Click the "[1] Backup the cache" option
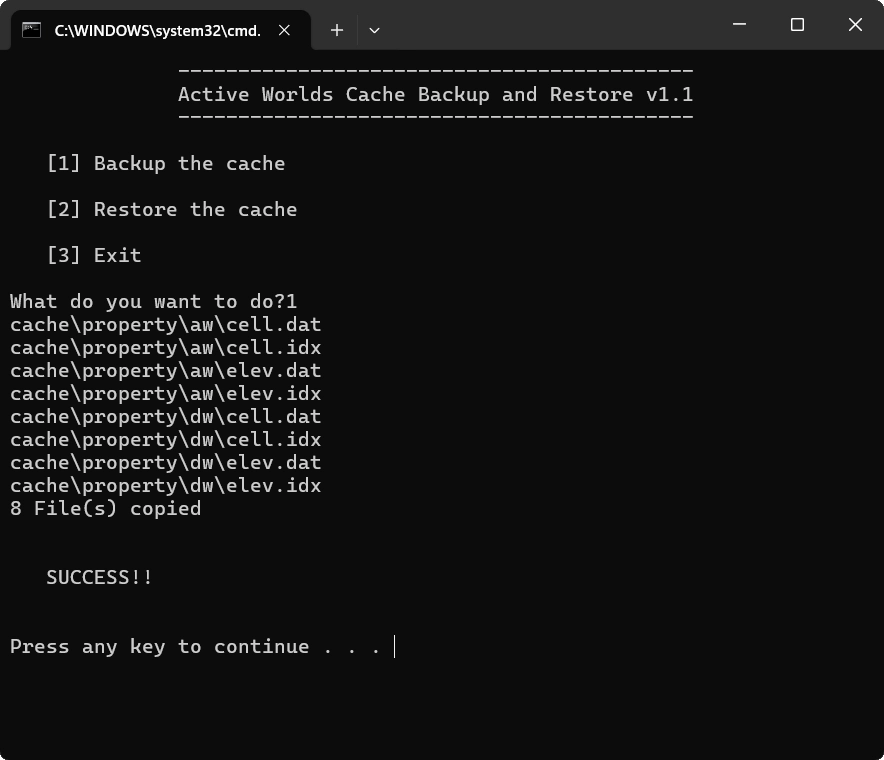The height and width of the screenshot is (760, 884). [165, 163]
